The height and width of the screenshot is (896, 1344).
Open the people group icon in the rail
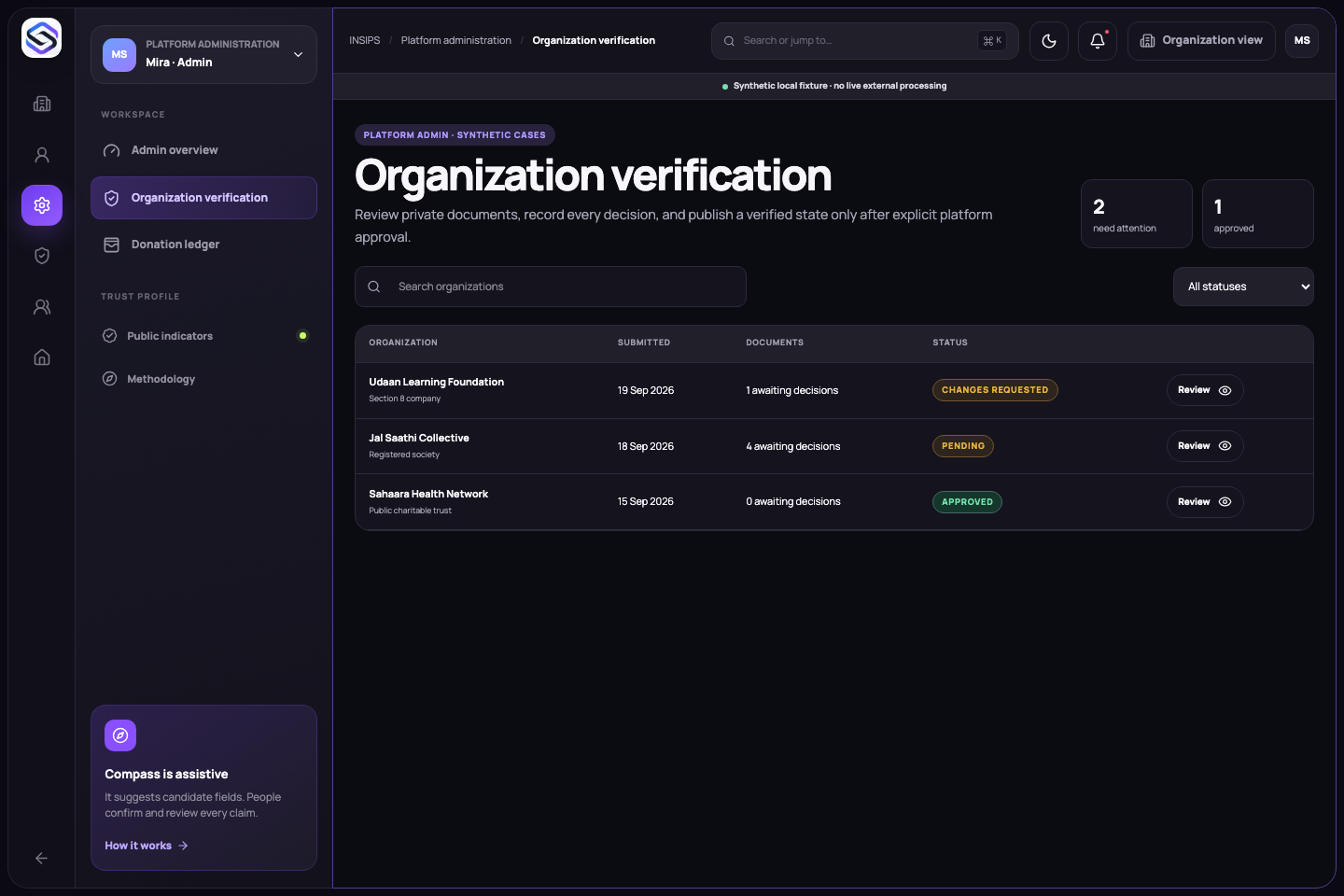42,307
